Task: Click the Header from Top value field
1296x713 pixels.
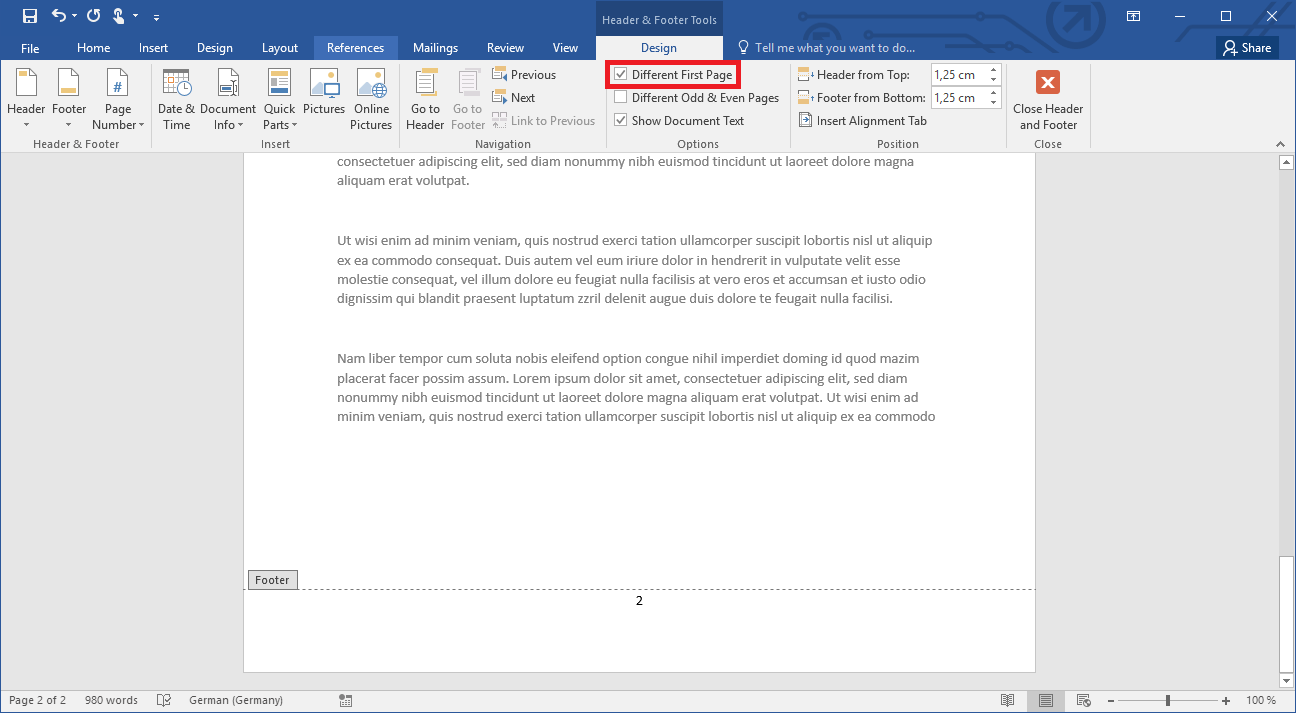Action: (x=958, y=75)
